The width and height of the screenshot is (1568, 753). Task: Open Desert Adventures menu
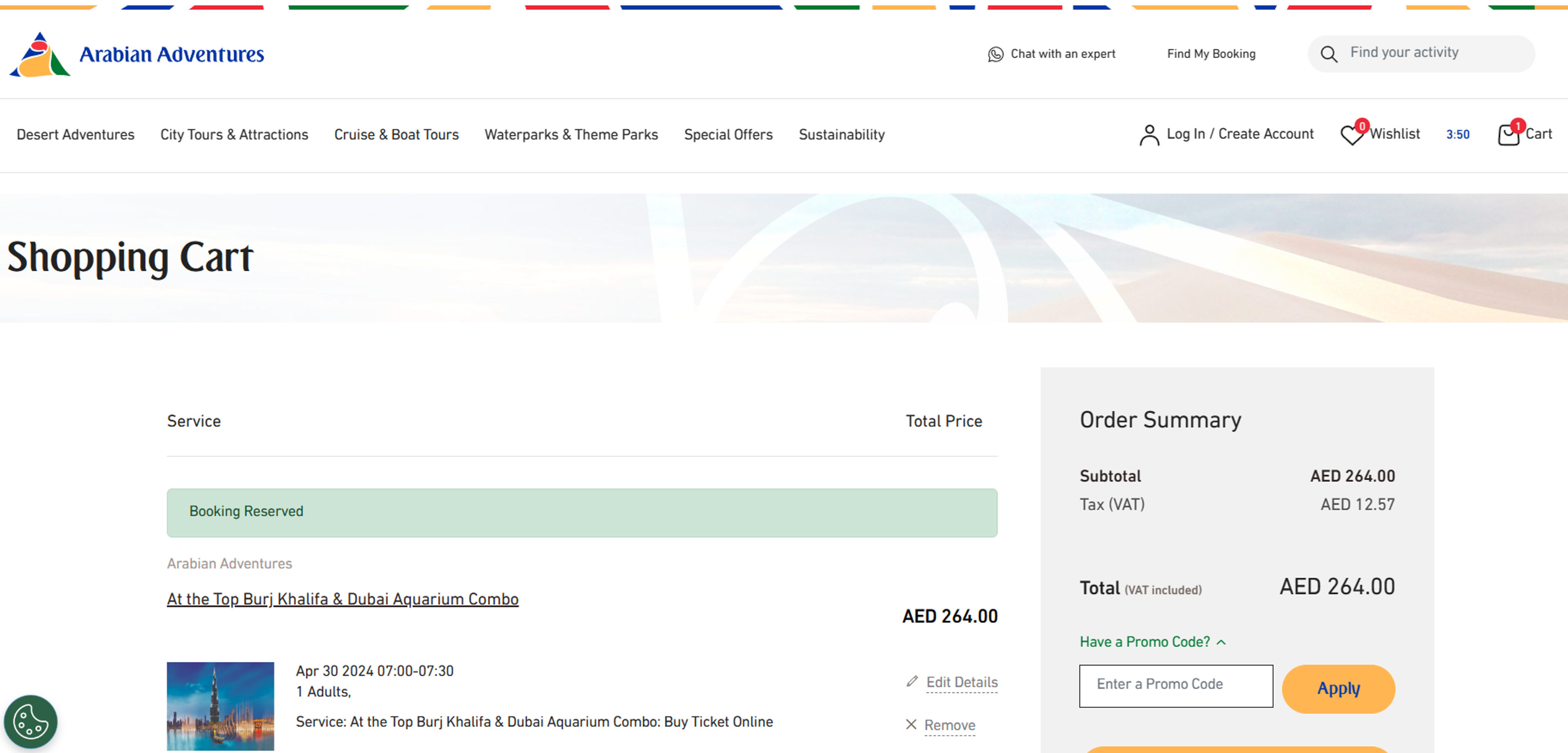(x=76, y=135)
